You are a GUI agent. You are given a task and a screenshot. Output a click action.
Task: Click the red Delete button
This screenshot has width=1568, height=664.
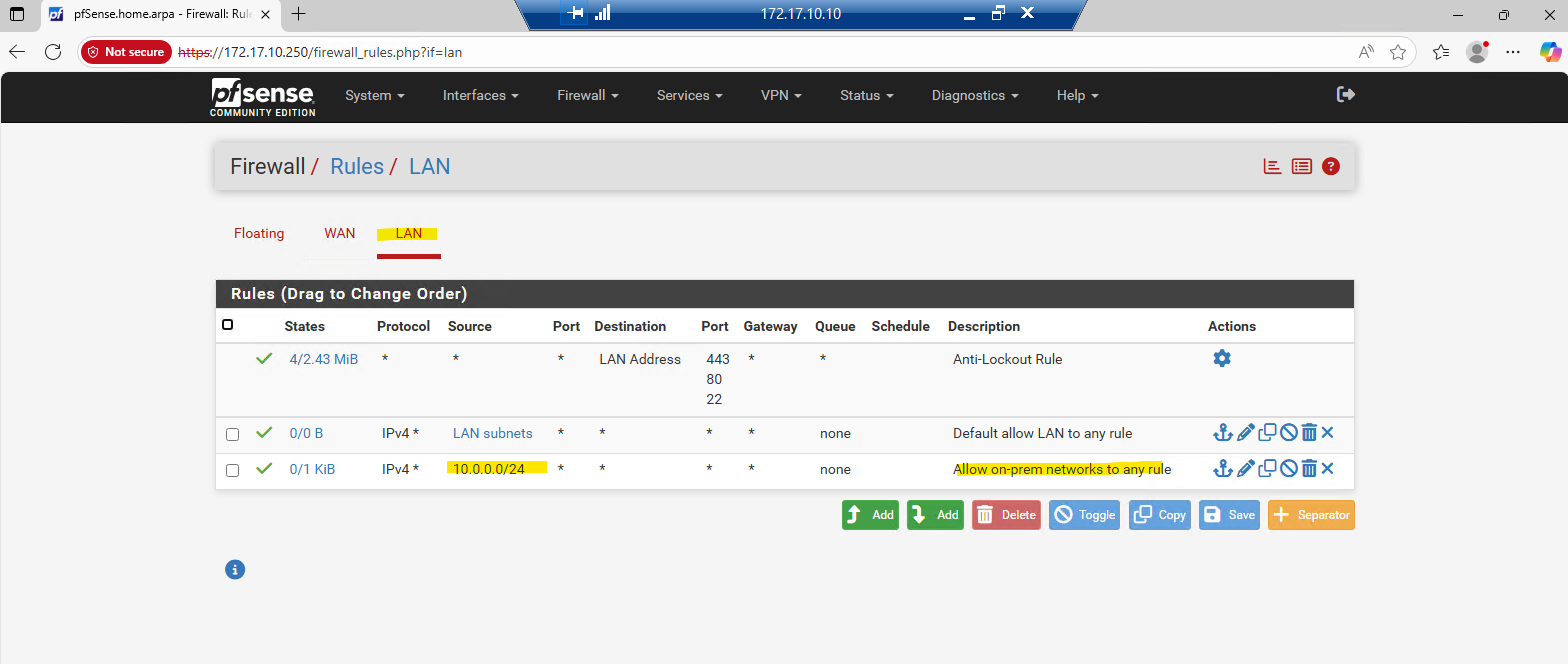coord(1006,515)
